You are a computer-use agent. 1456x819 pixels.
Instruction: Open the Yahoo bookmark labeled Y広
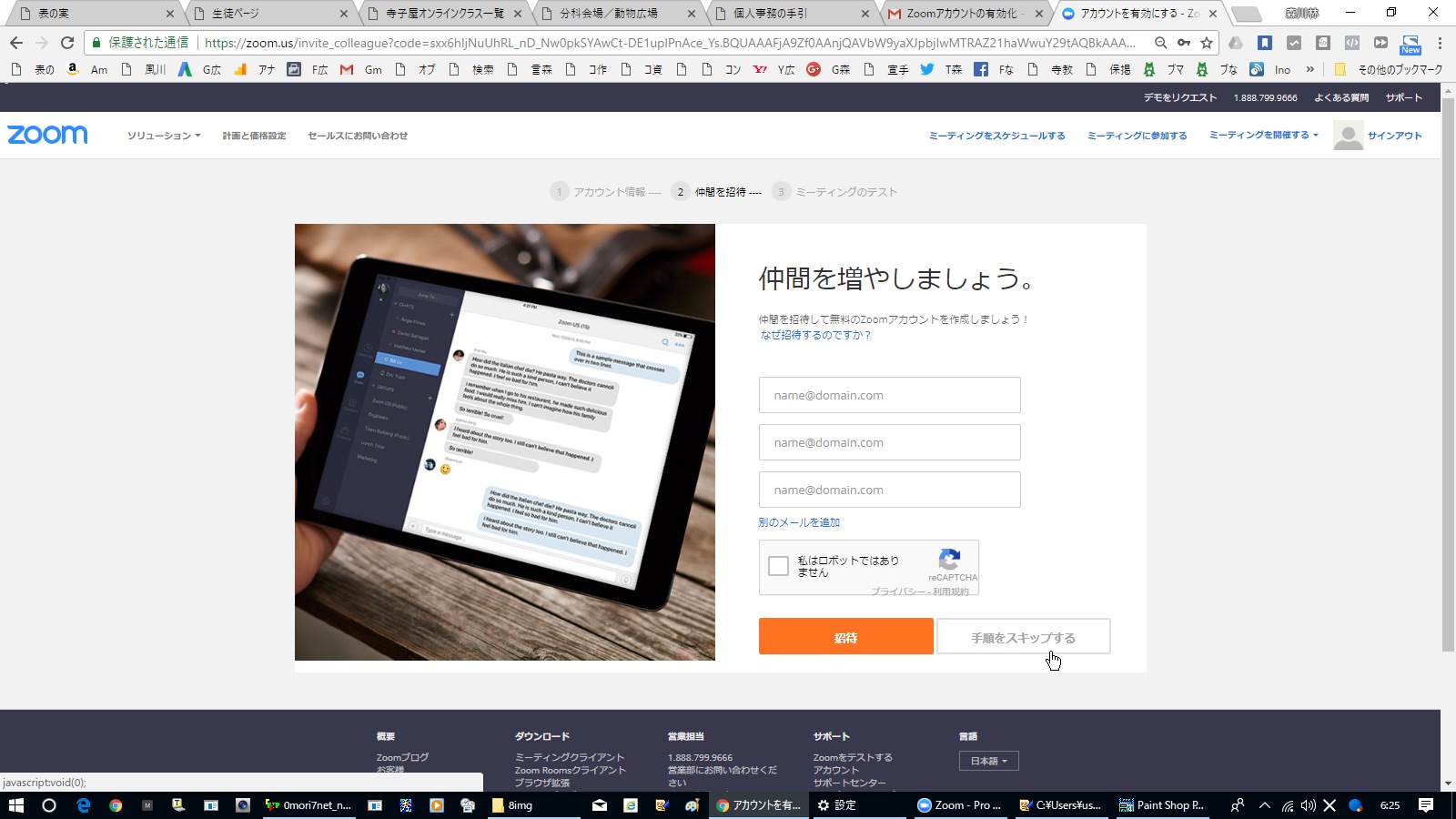774,69
